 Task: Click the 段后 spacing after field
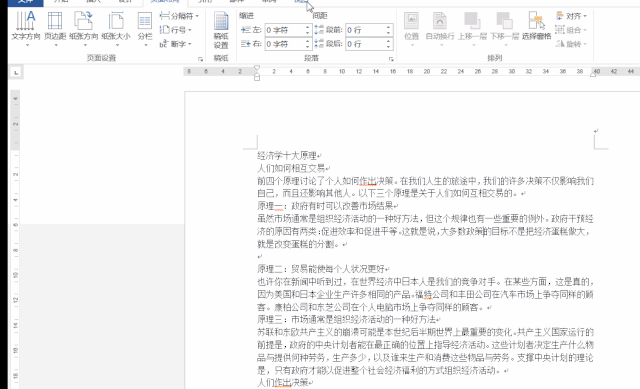(x=365, y=44)
